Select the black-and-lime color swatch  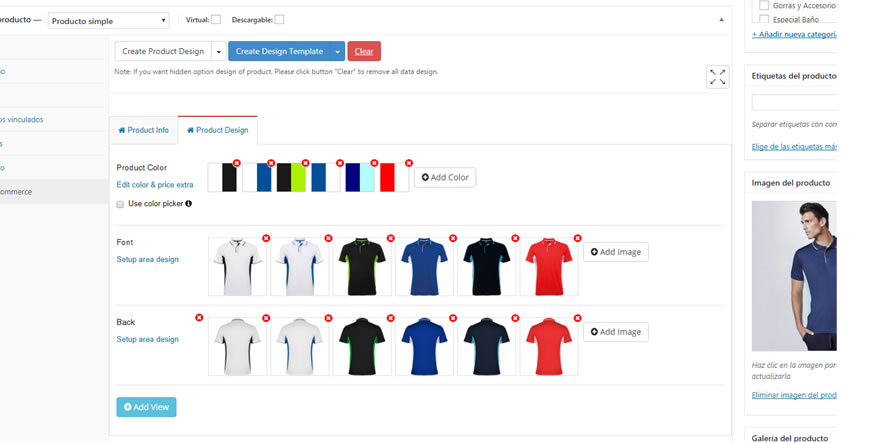click(291, 178)
